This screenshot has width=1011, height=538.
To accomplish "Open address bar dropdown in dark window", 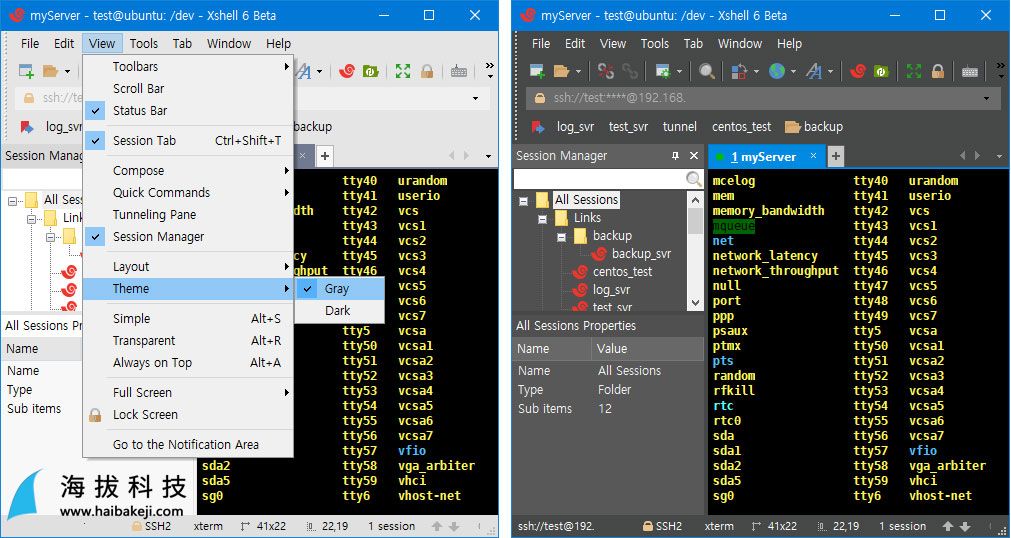I will pos(986,99).
